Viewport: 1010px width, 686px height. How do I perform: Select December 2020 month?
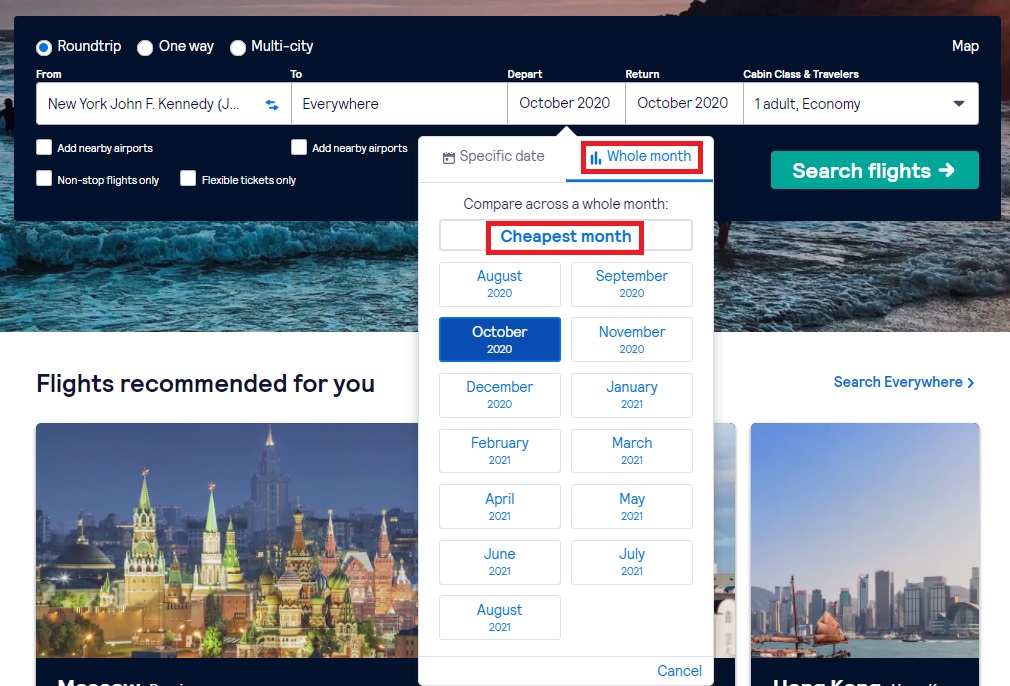[500, 395]
